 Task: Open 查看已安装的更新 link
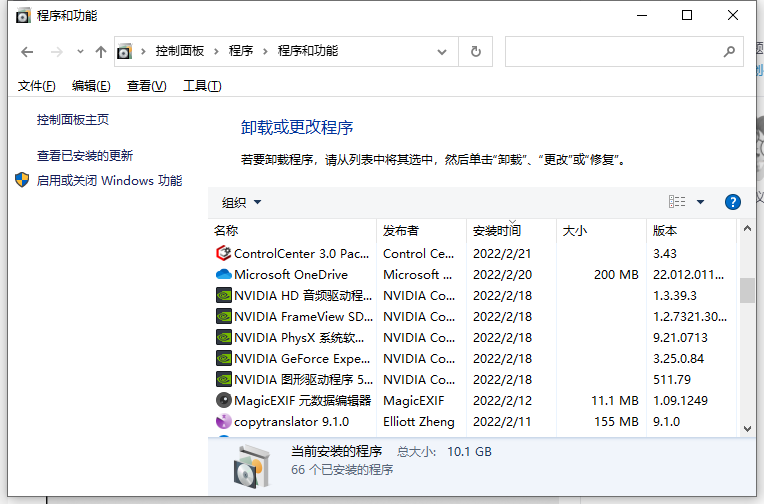pyautogui.click(x=85, y=155)
